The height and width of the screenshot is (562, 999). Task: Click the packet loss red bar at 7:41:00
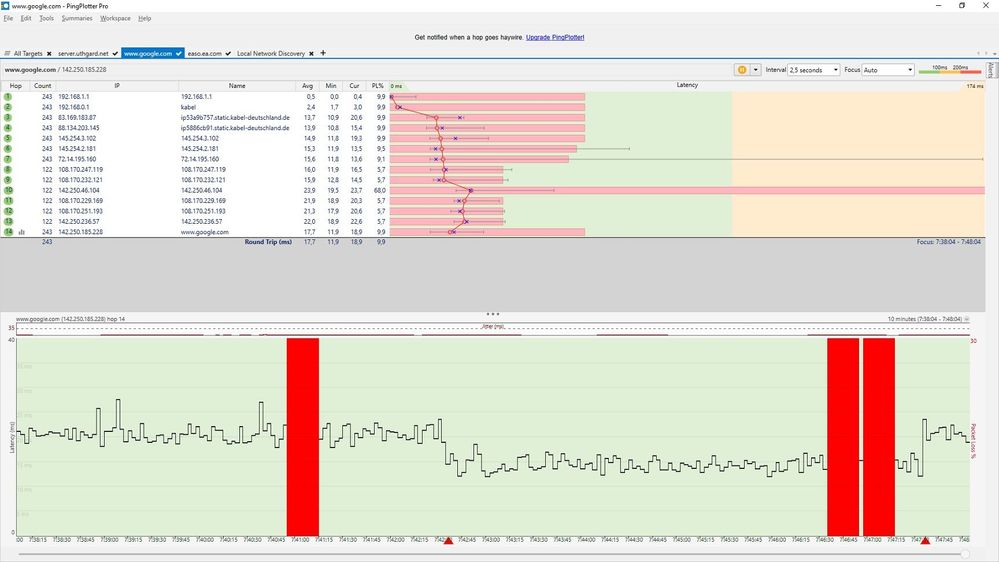coord(303,437)
